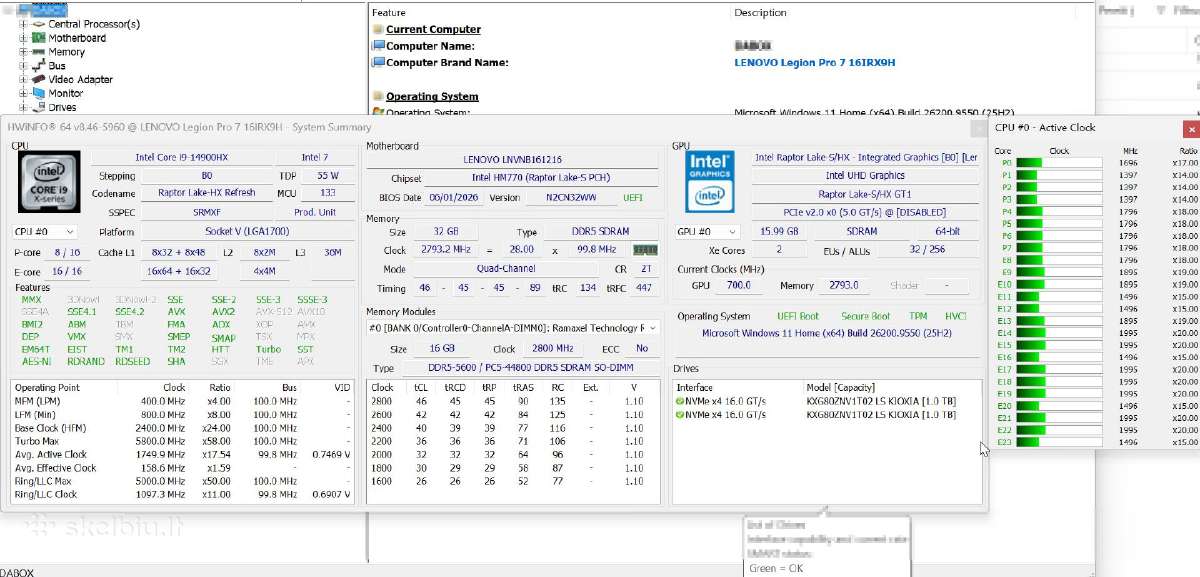Image resolution: width=1200 pixels, height=577 pixels.
Task: Click the Intel Graphics logo
Action: [711, 181]
